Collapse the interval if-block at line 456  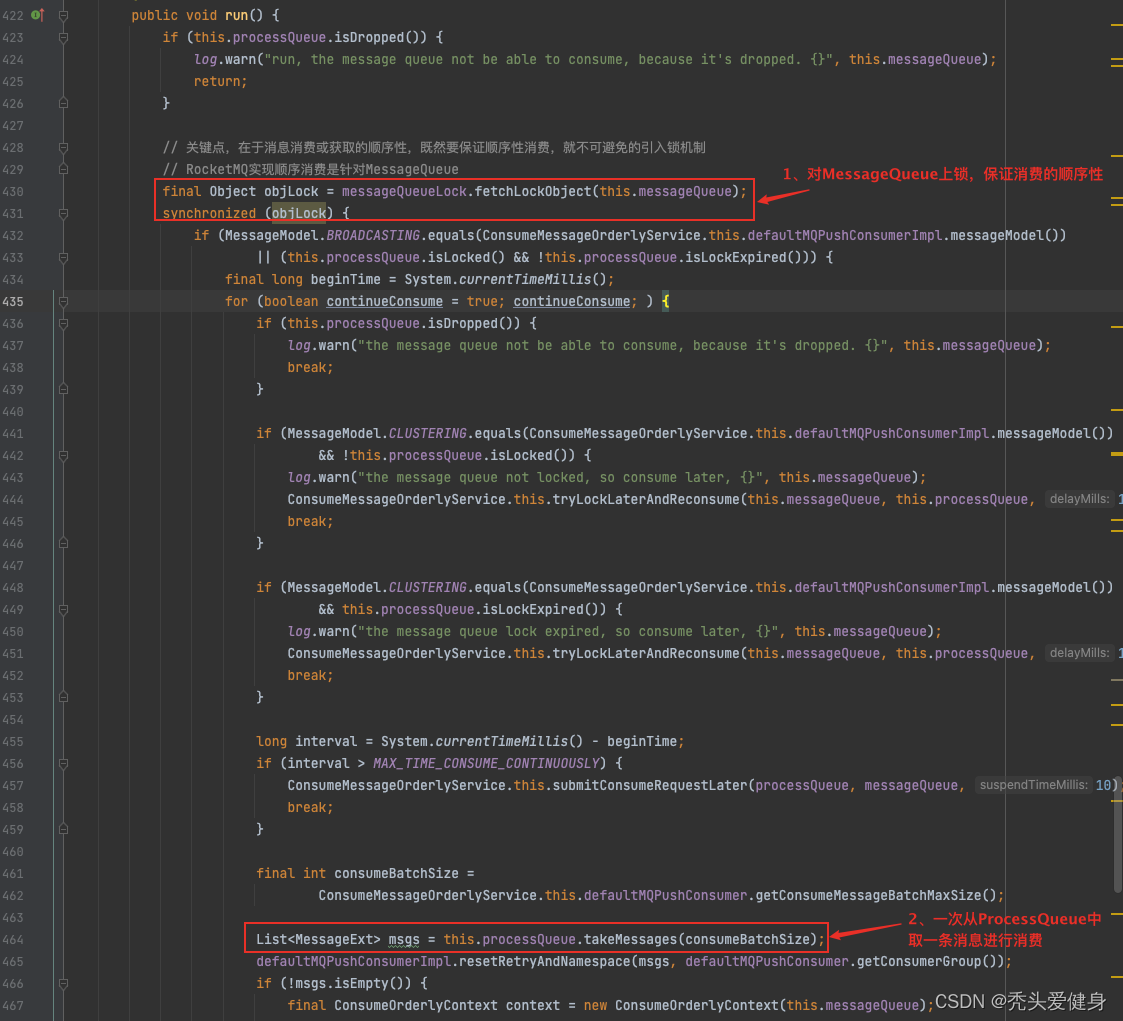tap(64, 764)
